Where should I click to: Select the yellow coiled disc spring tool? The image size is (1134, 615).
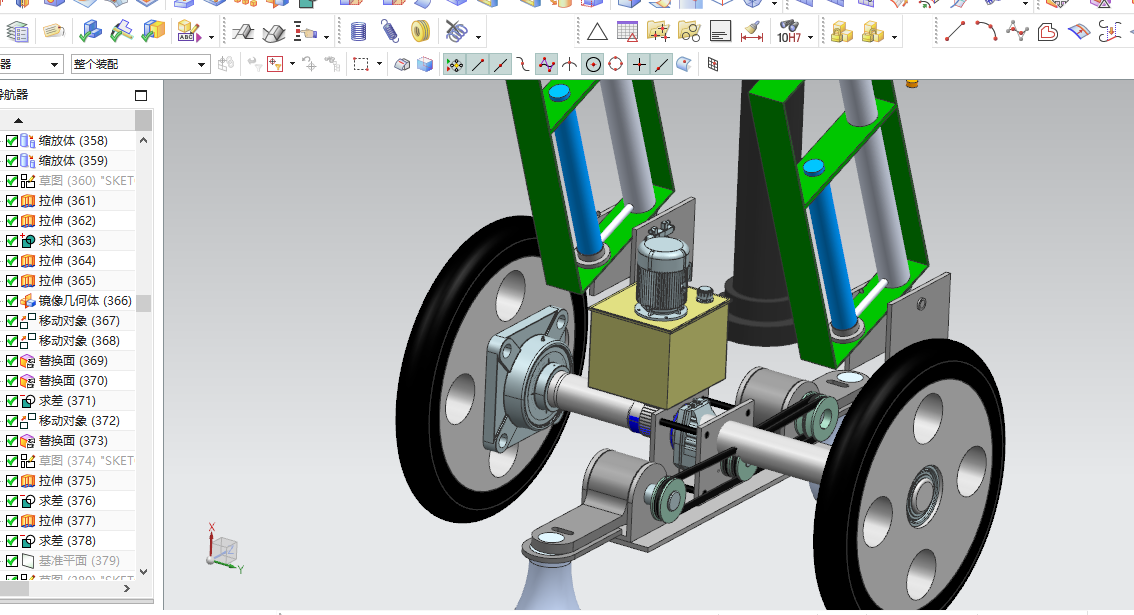click(x=420, y=31)
